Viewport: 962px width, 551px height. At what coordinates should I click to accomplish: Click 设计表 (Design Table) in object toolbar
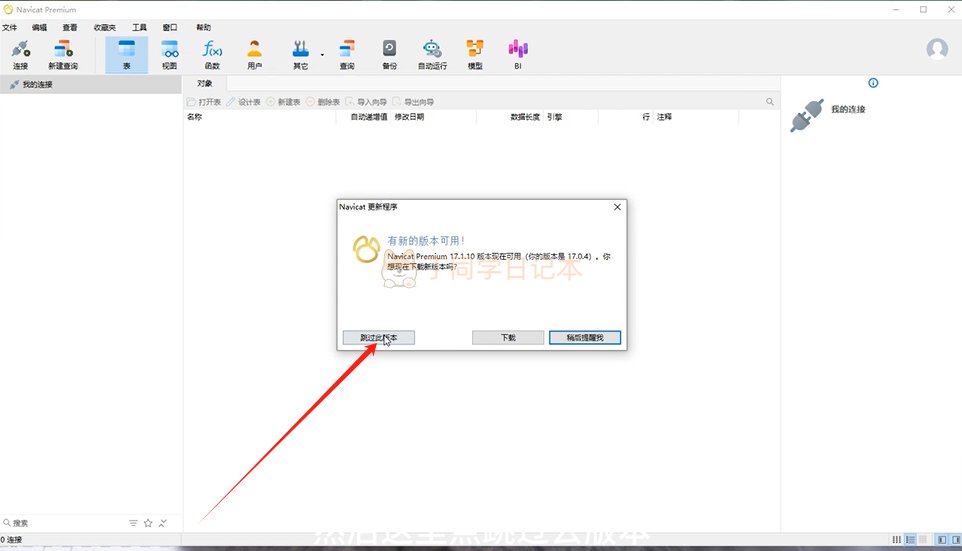(244, 102)
